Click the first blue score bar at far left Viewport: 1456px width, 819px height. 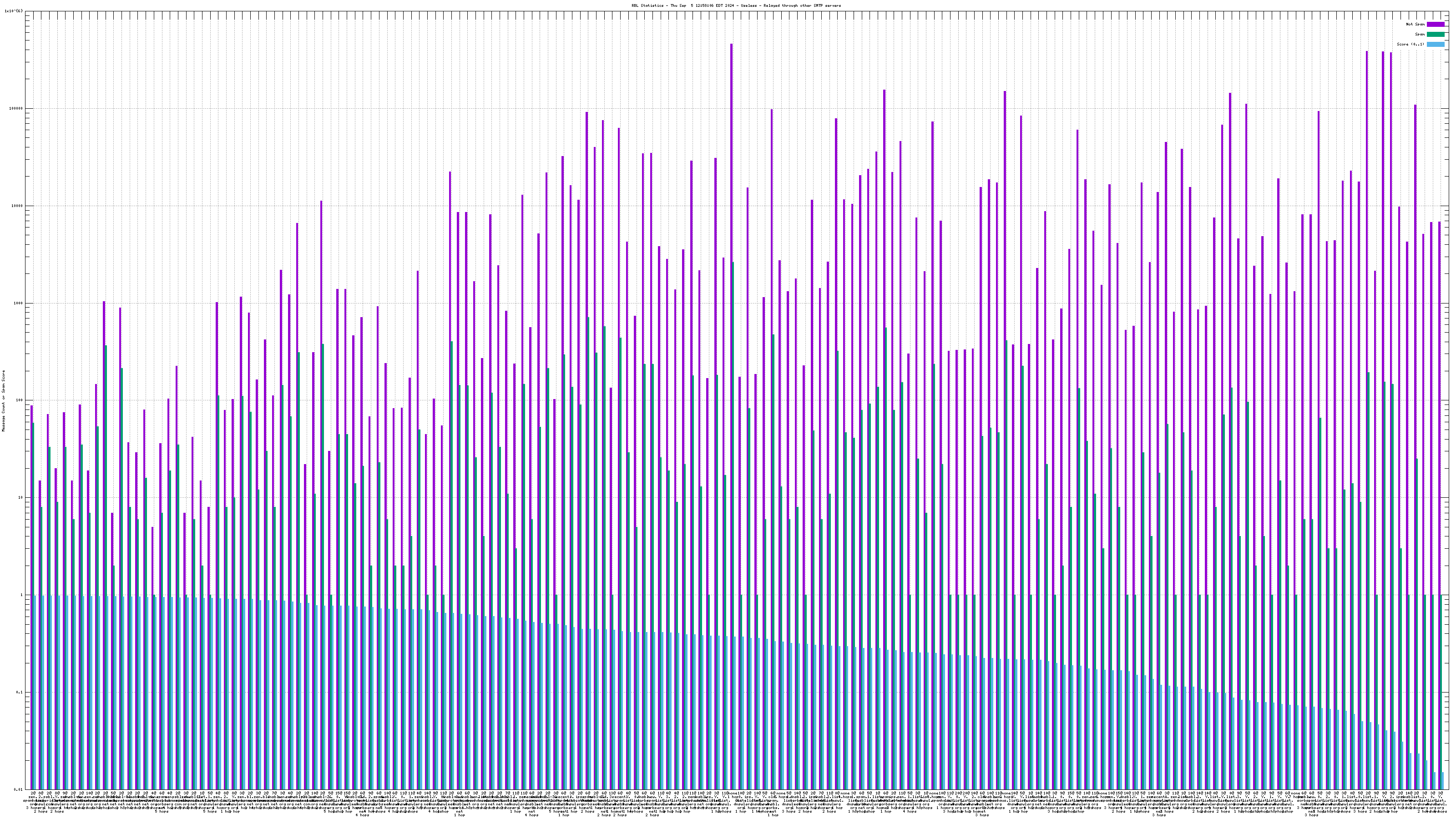(x=35, y=690)
